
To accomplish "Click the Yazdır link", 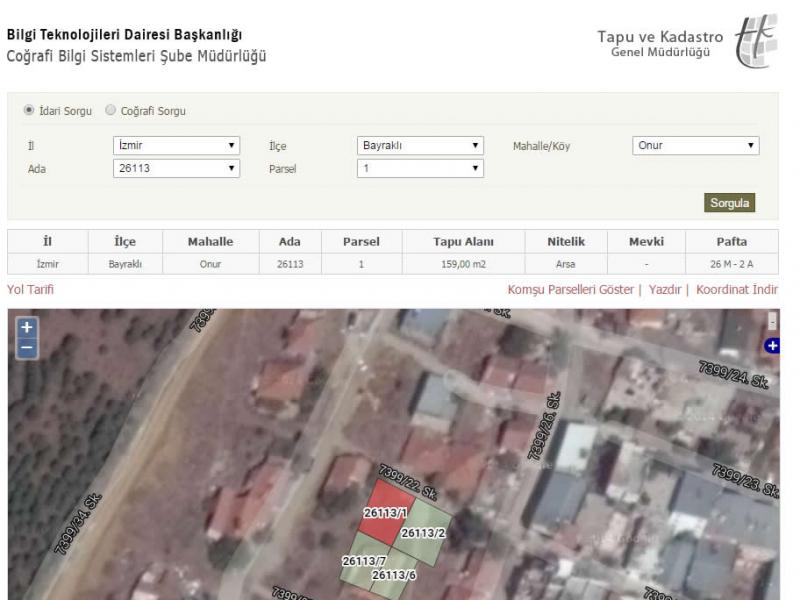I will [x=664, y=290].
